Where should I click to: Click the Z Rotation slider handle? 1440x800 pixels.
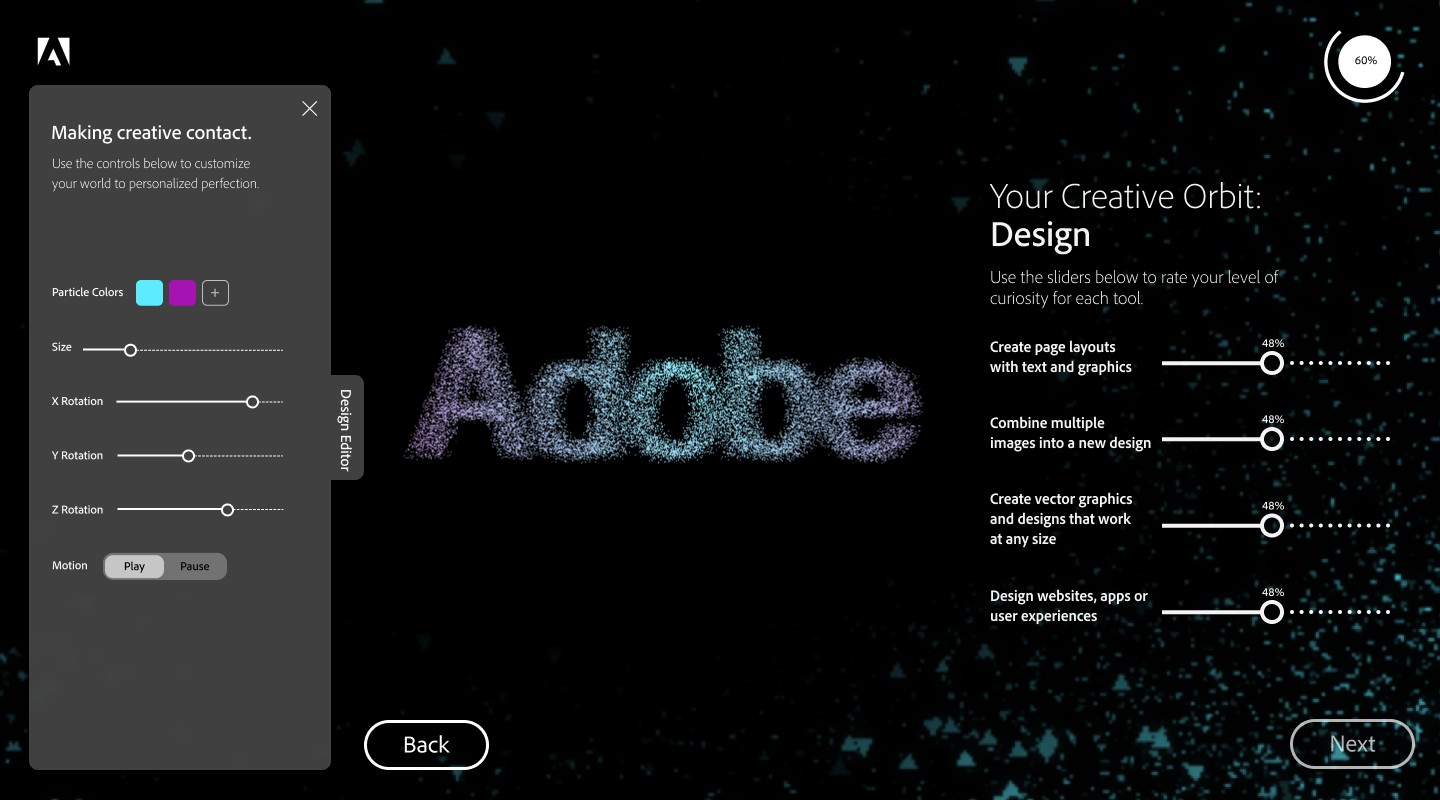(x=227, y=510)
